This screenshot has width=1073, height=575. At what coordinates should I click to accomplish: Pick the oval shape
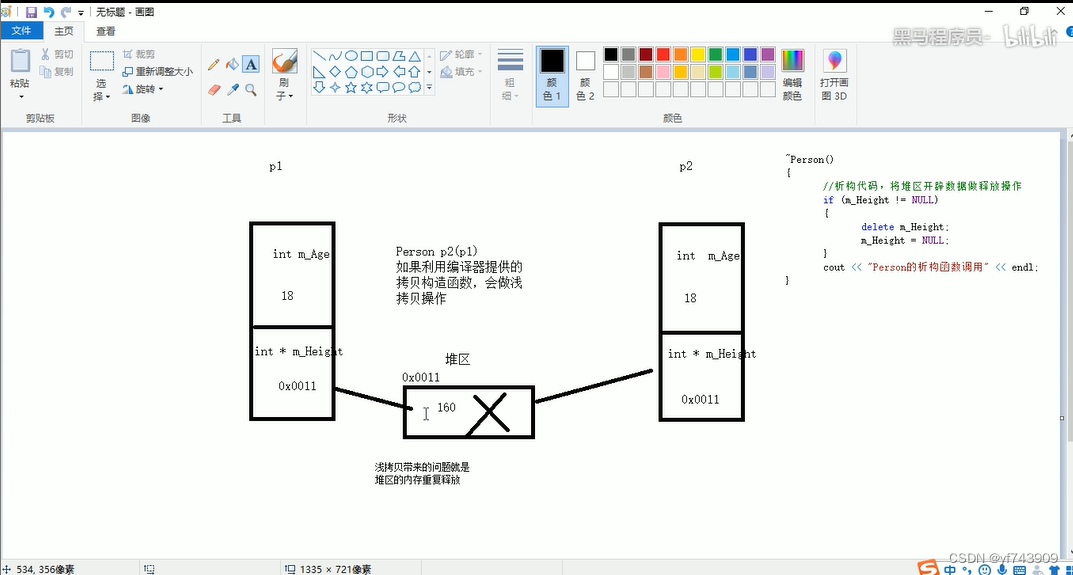click(x=350, y=56)
